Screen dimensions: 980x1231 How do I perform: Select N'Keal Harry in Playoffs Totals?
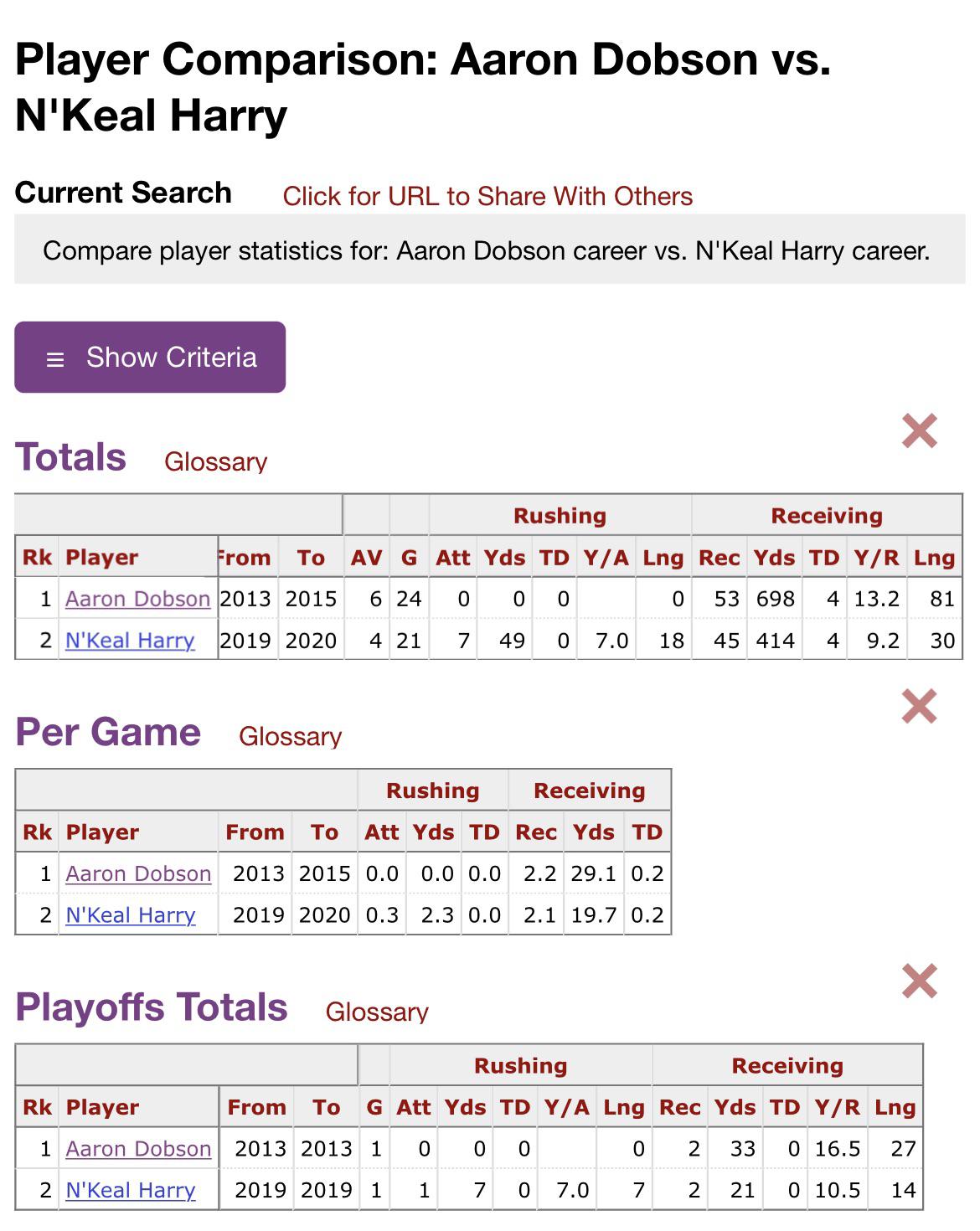(x=129, y=1190)
